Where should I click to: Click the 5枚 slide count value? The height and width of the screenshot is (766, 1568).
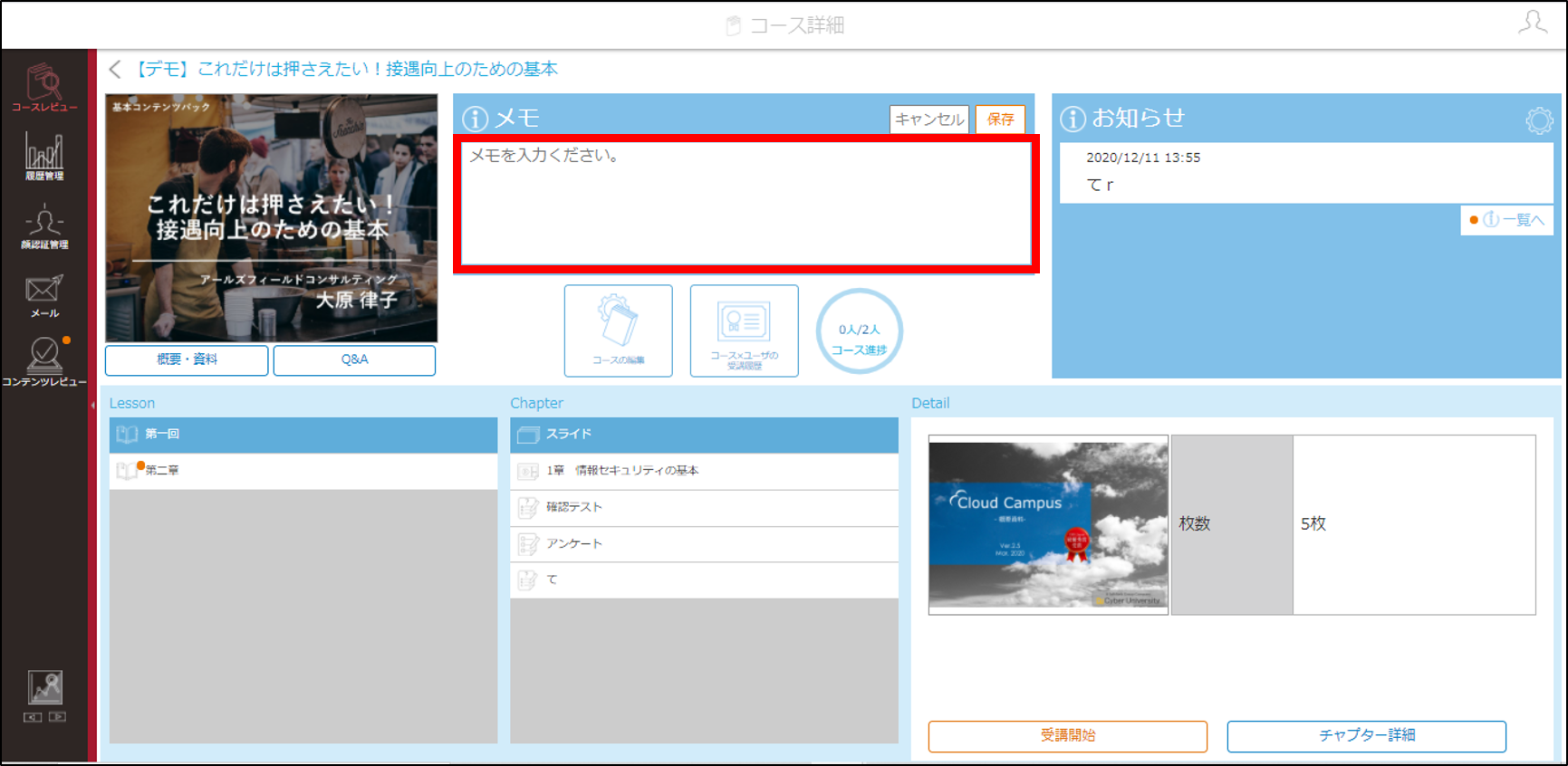1313,524
